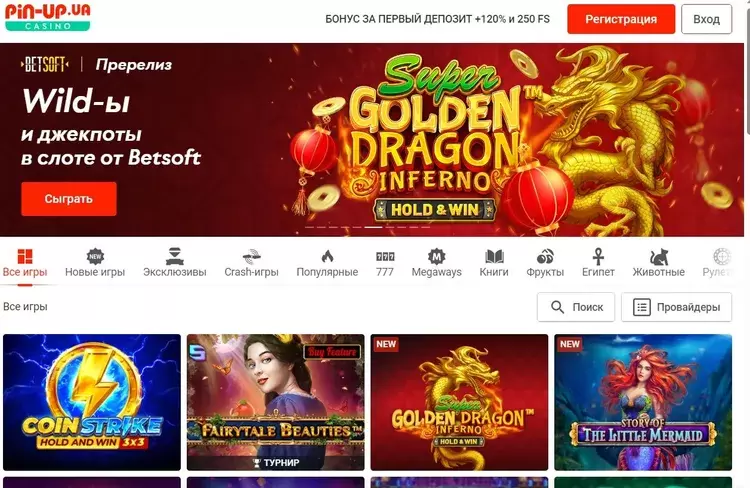
Task: Open the Pin-Up.ua Casino logo home link
Action: 47,17
